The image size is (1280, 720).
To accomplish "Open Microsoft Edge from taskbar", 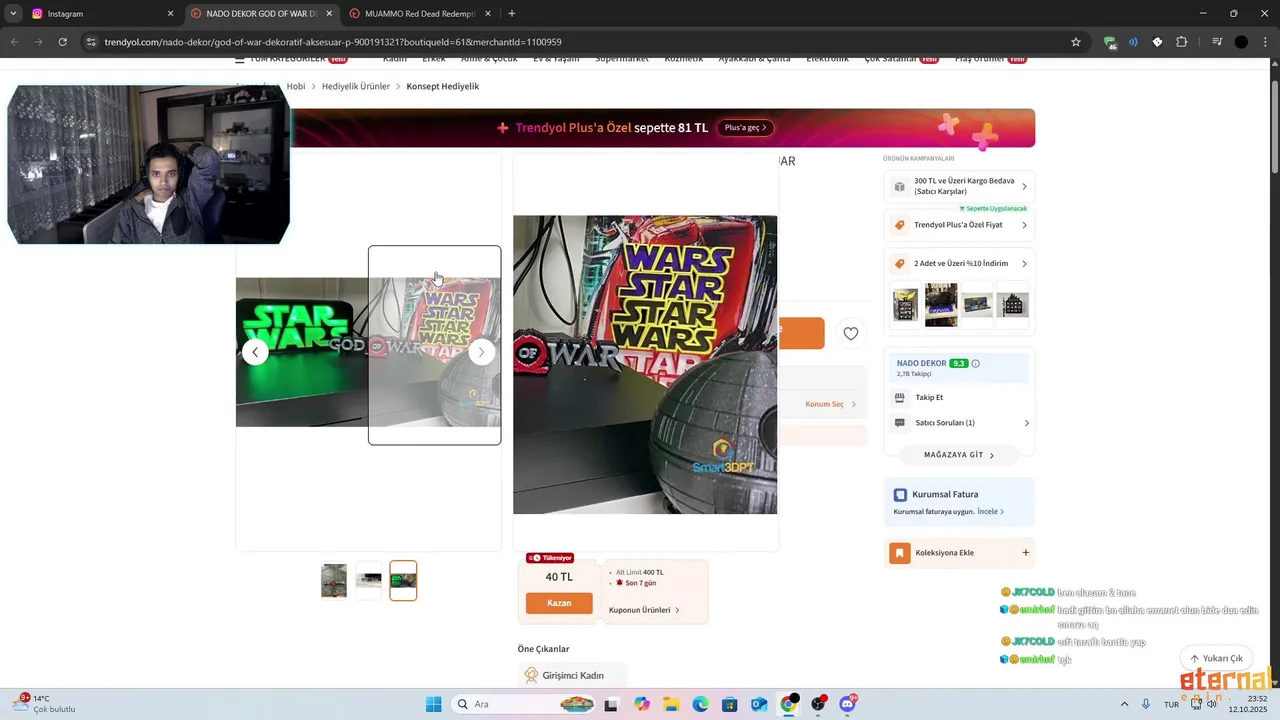I will click(700, 704).
